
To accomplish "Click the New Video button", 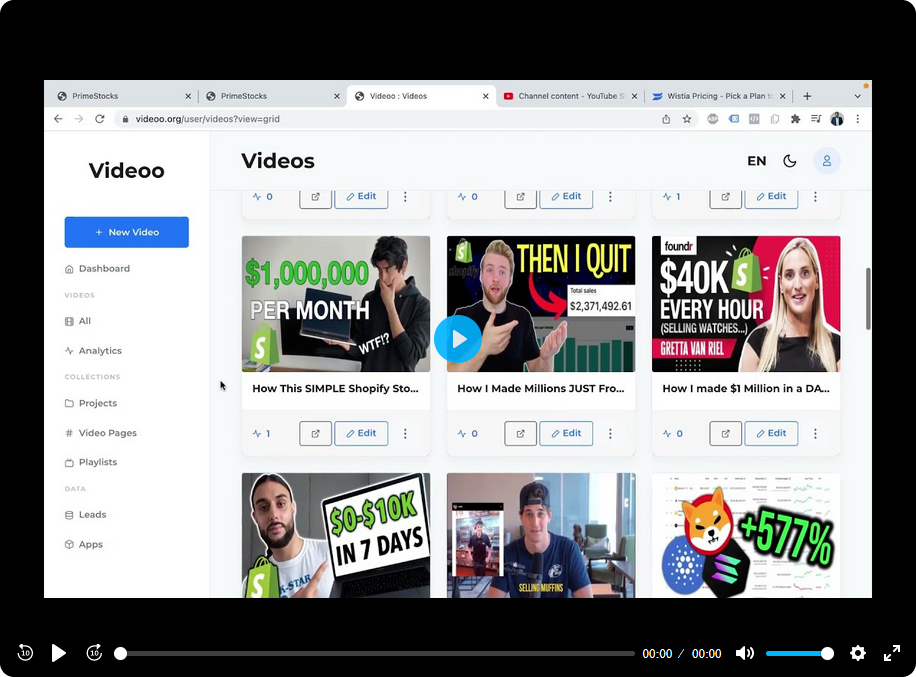I will [x=127, y=232].
